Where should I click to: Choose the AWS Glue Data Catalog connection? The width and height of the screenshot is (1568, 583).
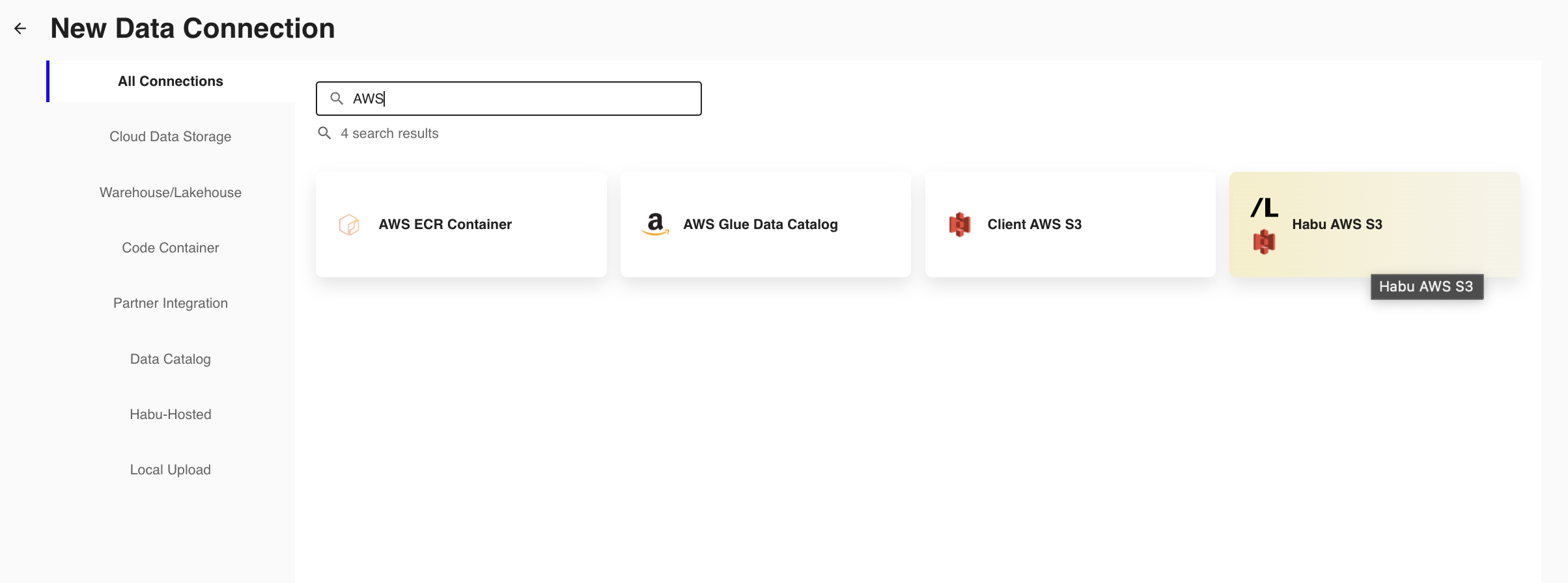tap(766, 224)
